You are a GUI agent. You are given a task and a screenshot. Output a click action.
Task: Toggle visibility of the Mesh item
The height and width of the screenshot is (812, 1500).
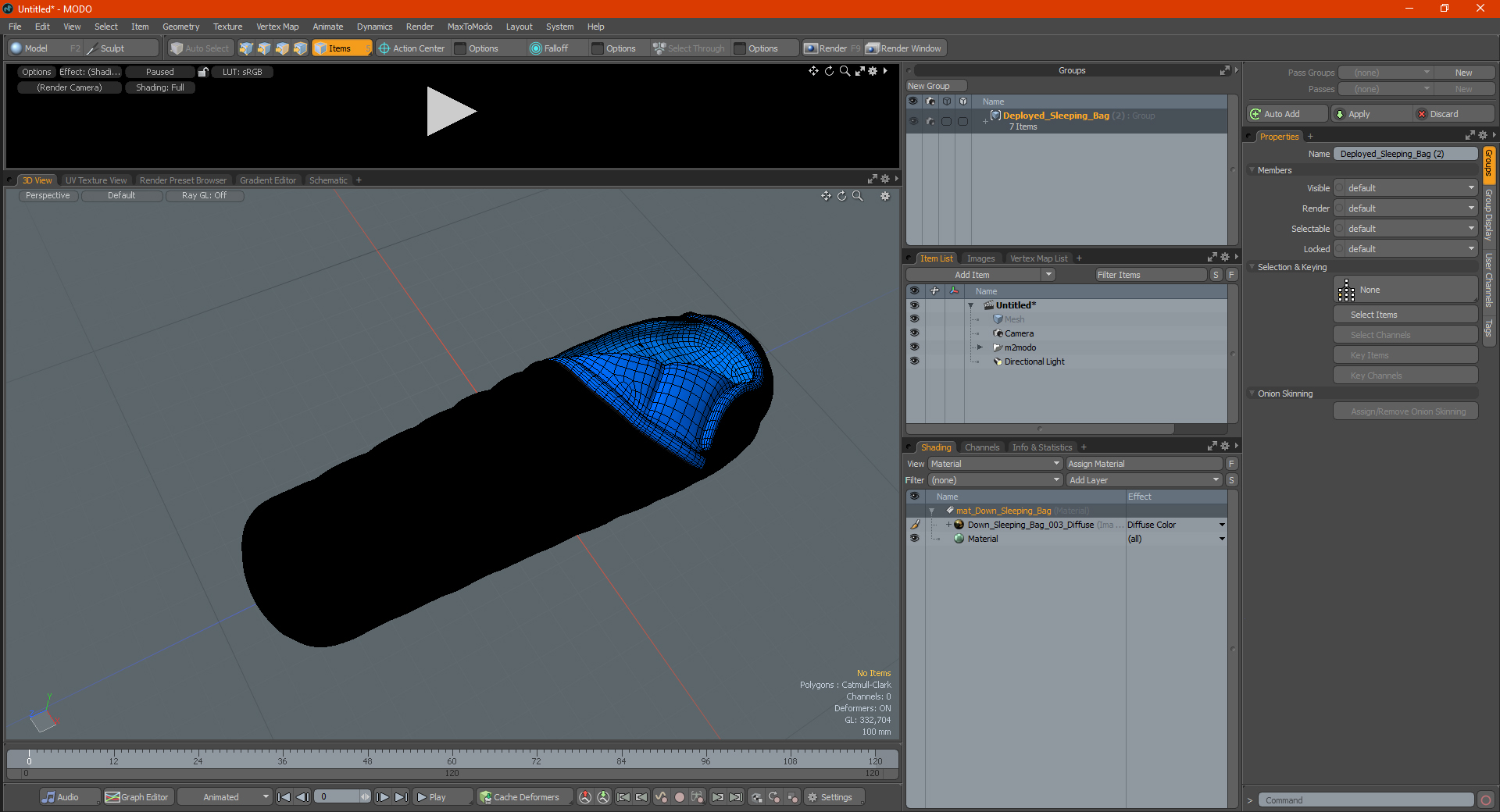pyautogui.click(x=914, y=319)
